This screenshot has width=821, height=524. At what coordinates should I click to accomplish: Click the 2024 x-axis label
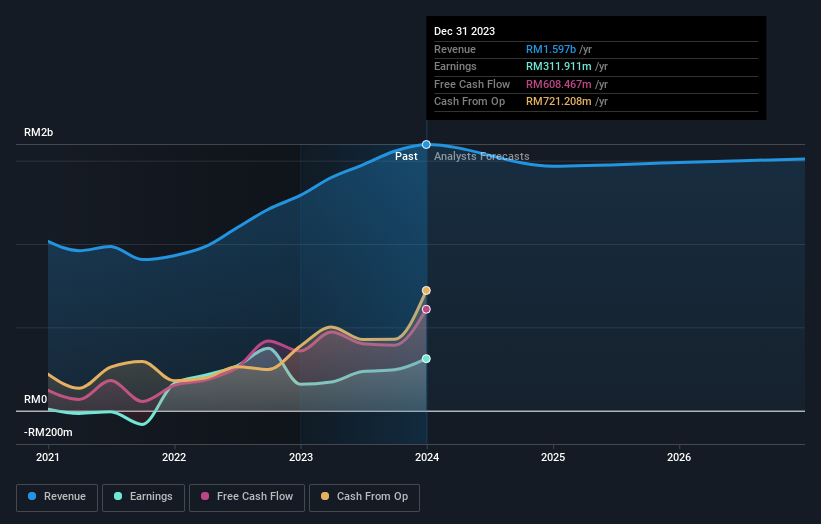427,457
